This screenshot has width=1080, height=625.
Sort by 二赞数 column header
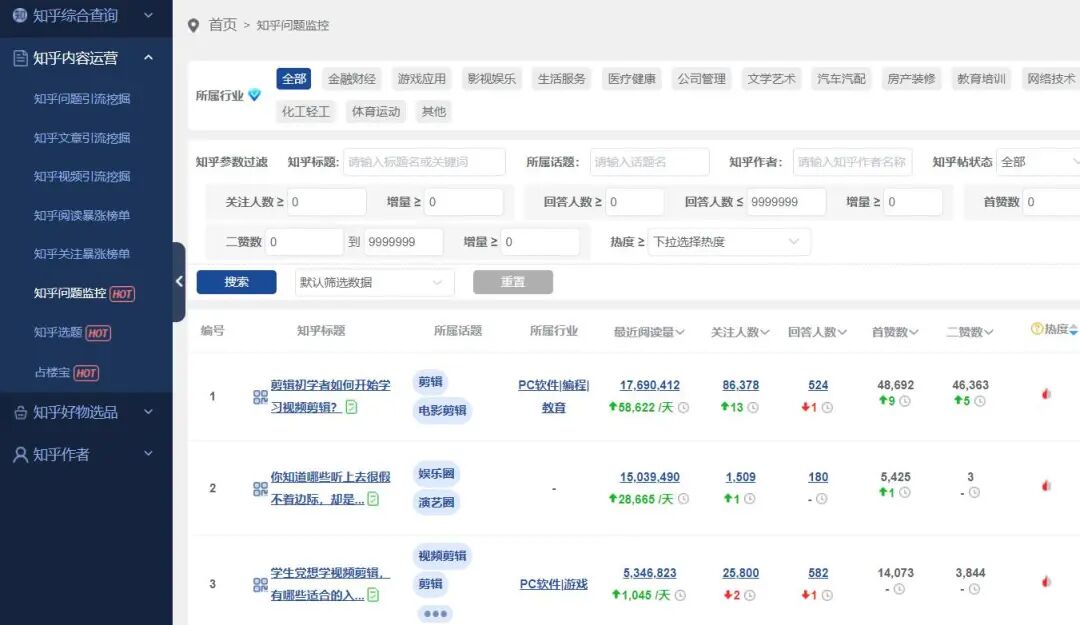tap(970, 332)
